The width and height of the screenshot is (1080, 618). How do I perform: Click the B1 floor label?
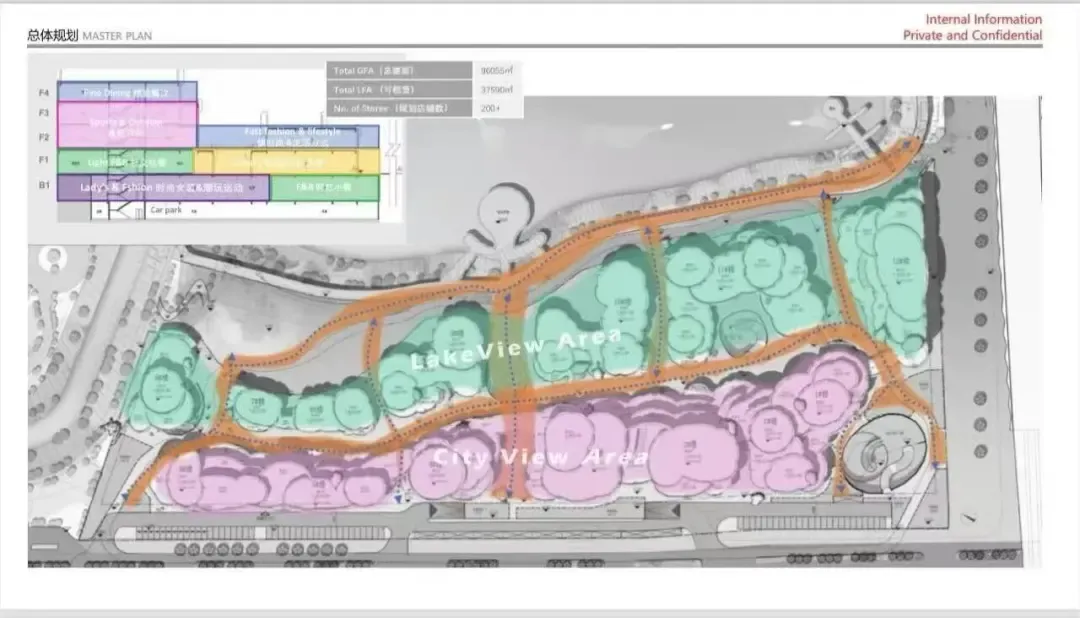click(x=44, y=185)
